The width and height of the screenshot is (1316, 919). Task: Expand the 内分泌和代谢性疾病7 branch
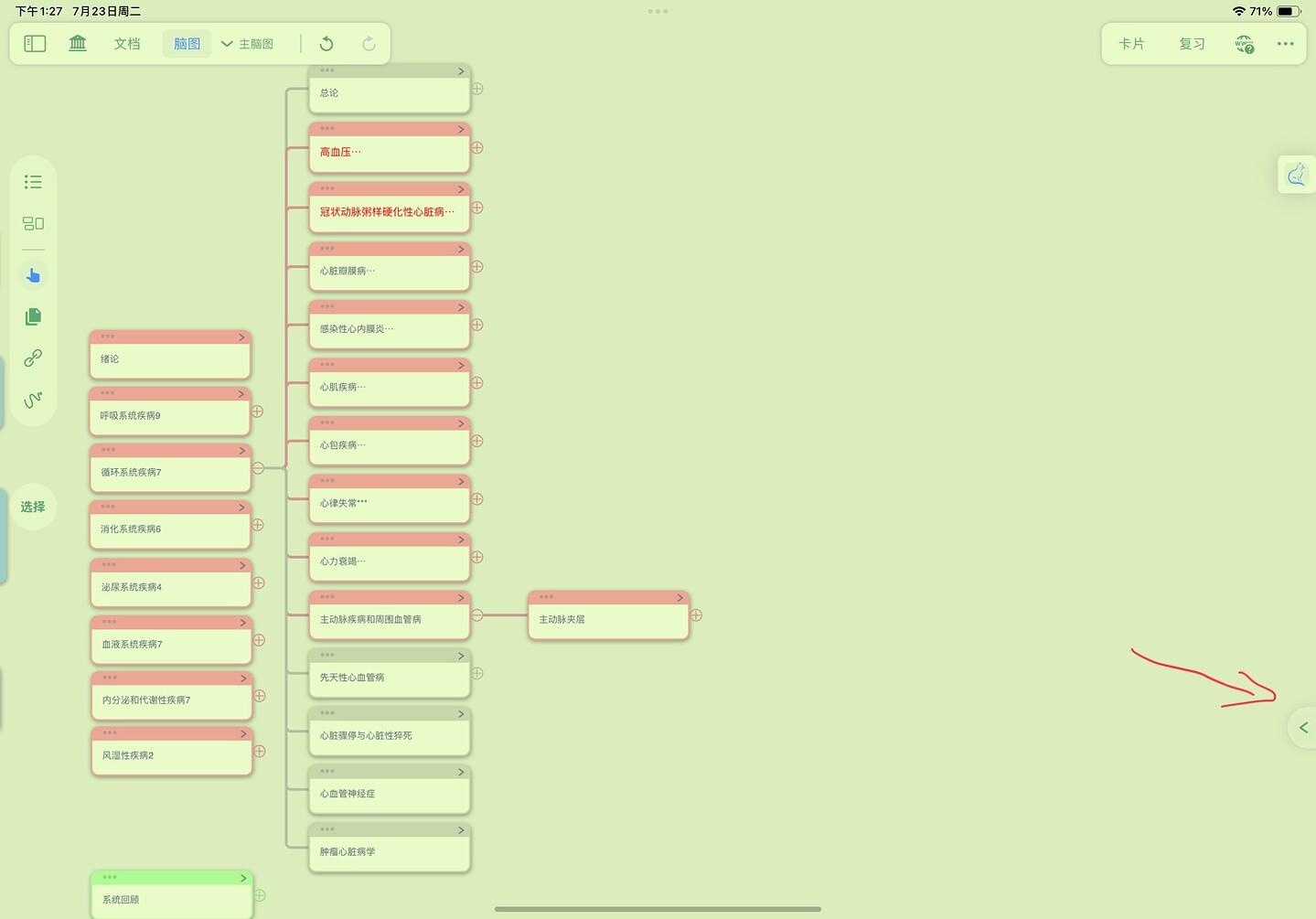pos(260,696)
